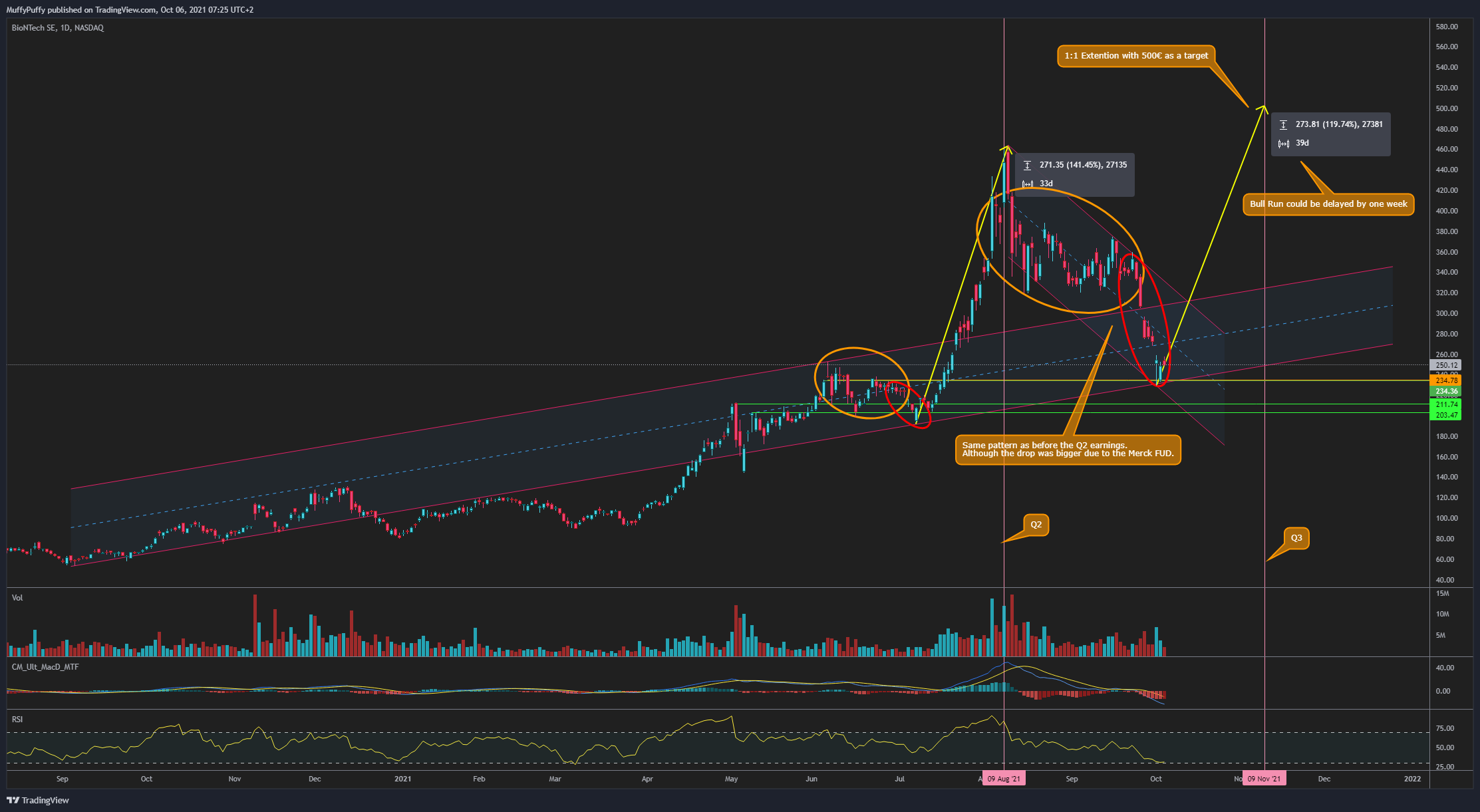Click the Jul label on the time axis

tap(899, 779)
